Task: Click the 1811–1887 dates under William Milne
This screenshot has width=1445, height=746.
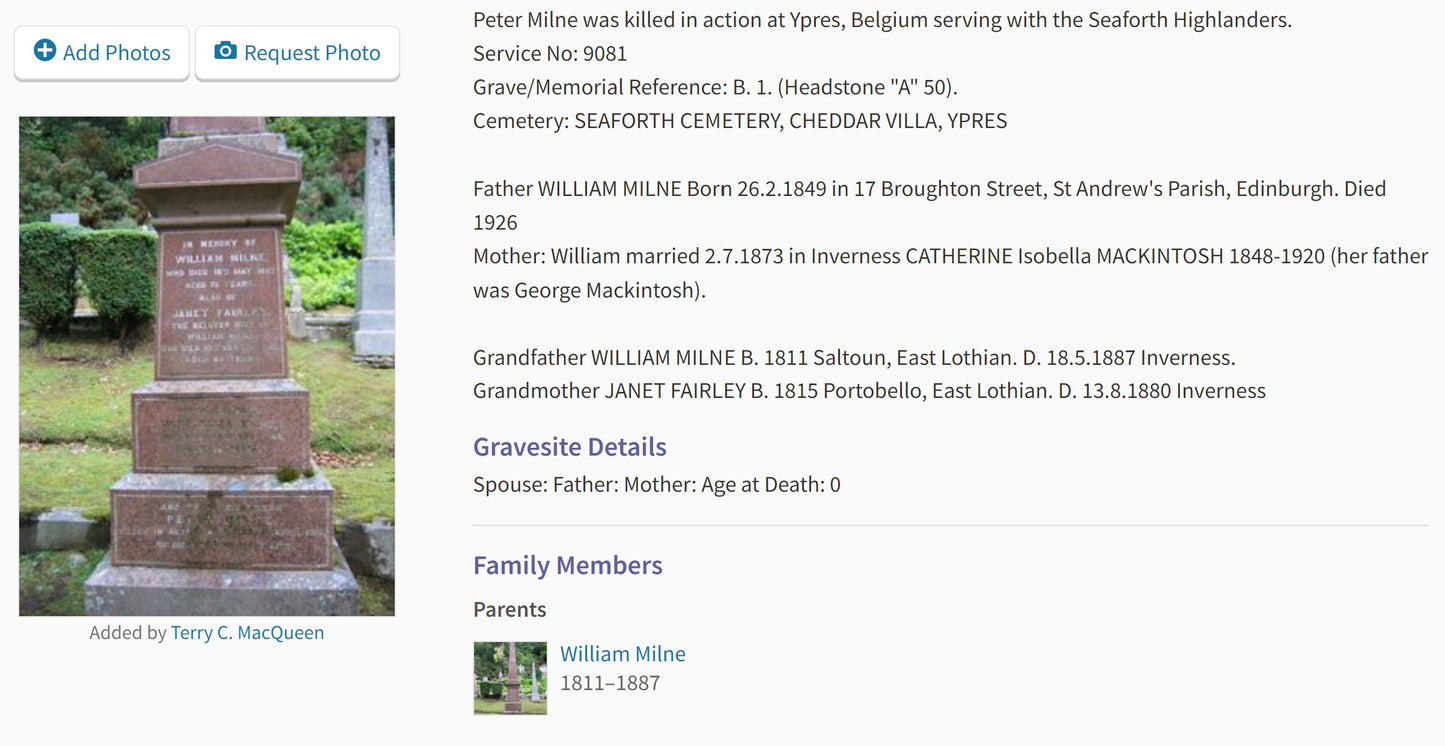Action: [610, 684]
